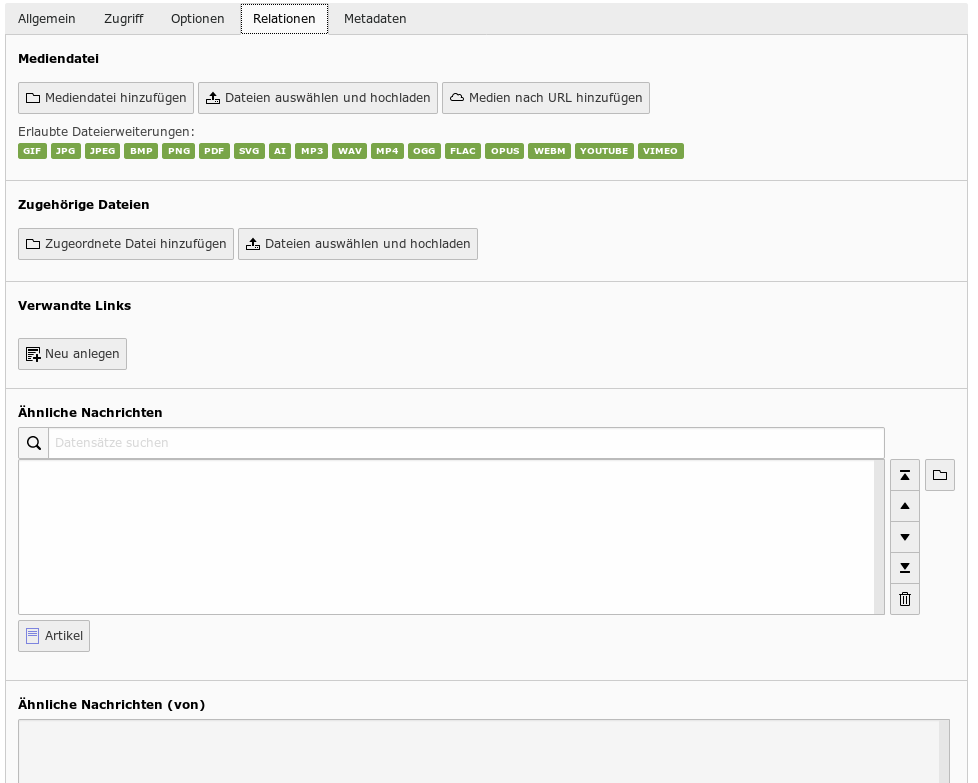978x783 pixels.
Task: Delete selected item with trash icon
Action: click(x=905, y=599)
